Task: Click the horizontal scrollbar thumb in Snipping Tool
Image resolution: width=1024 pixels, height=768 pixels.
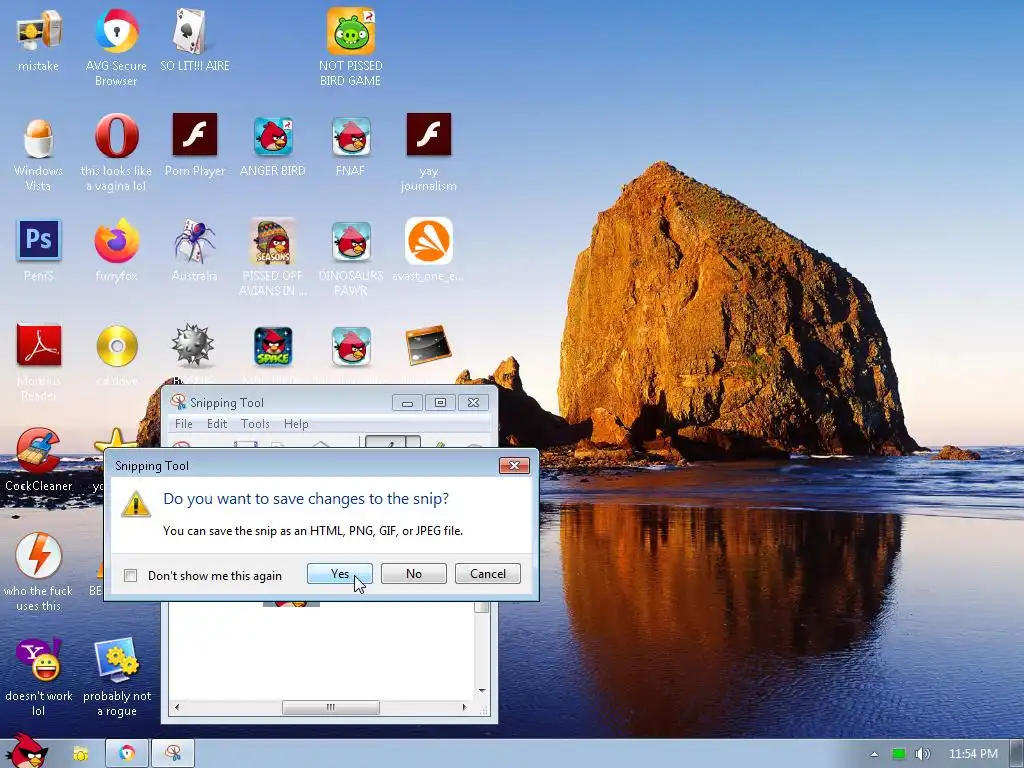Action: click(x=330, y=707)
